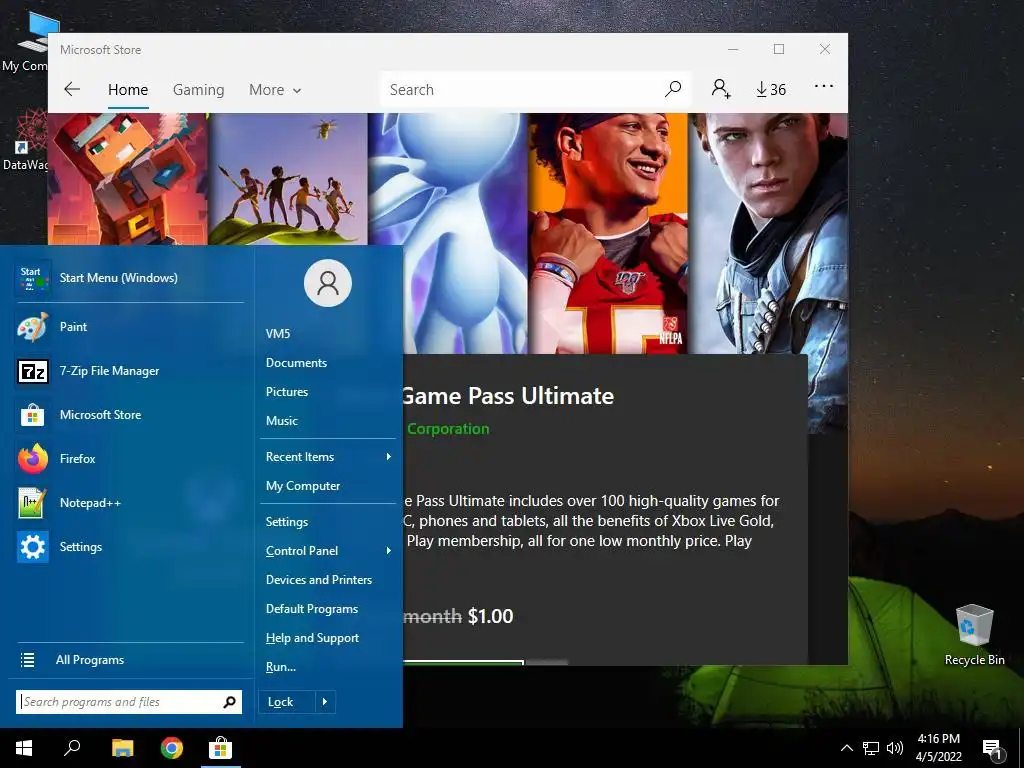Select the Ori game banner thumbnail
The image size is (1024, 768).
[448, 233]
